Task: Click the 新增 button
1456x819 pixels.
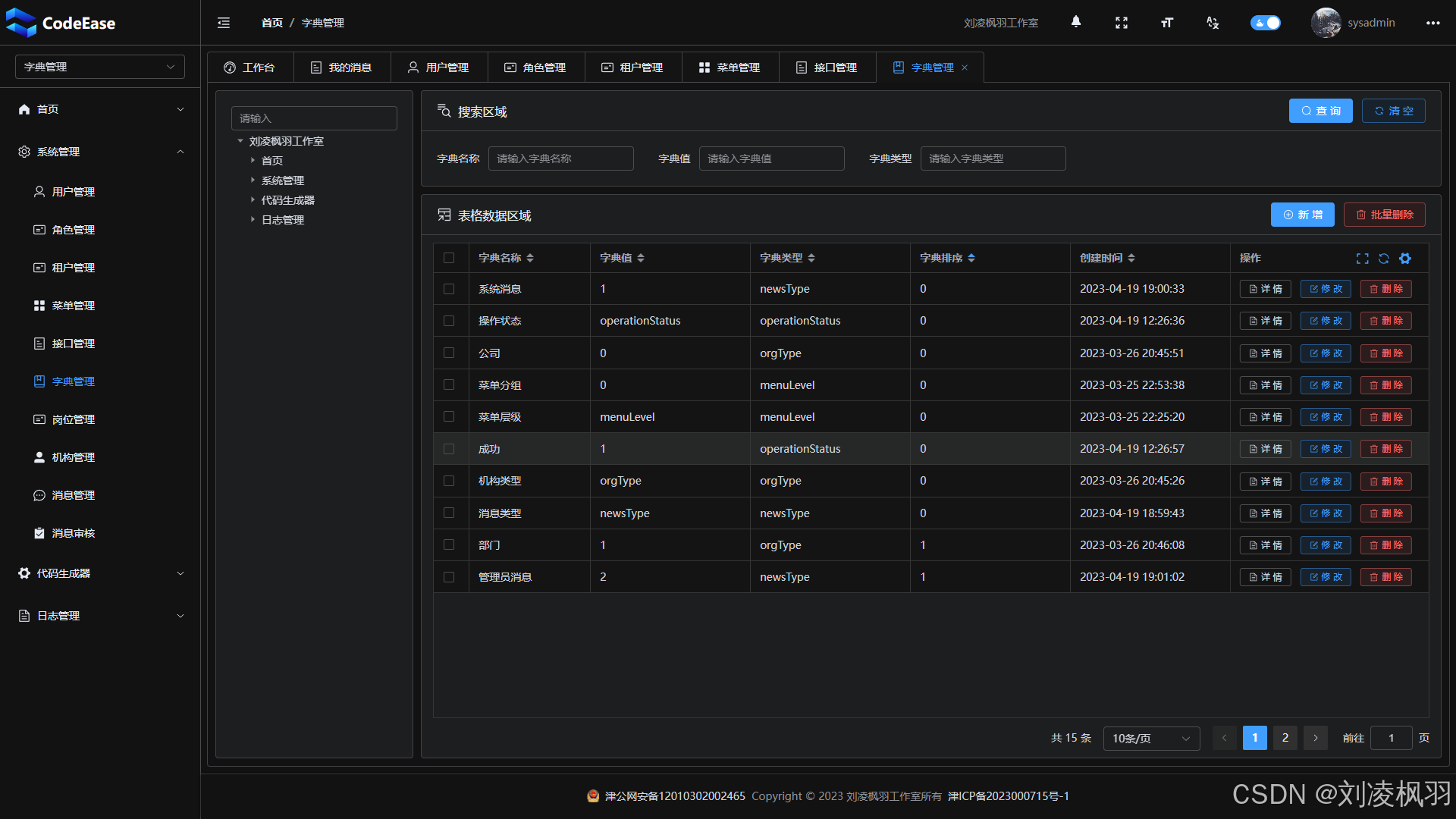Action: point(1302,215)
